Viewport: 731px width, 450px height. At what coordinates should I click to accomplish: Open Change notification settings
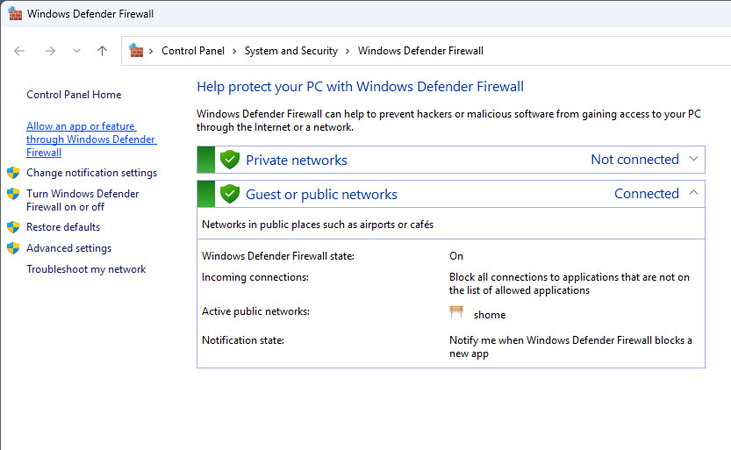[x=91, y=173]
